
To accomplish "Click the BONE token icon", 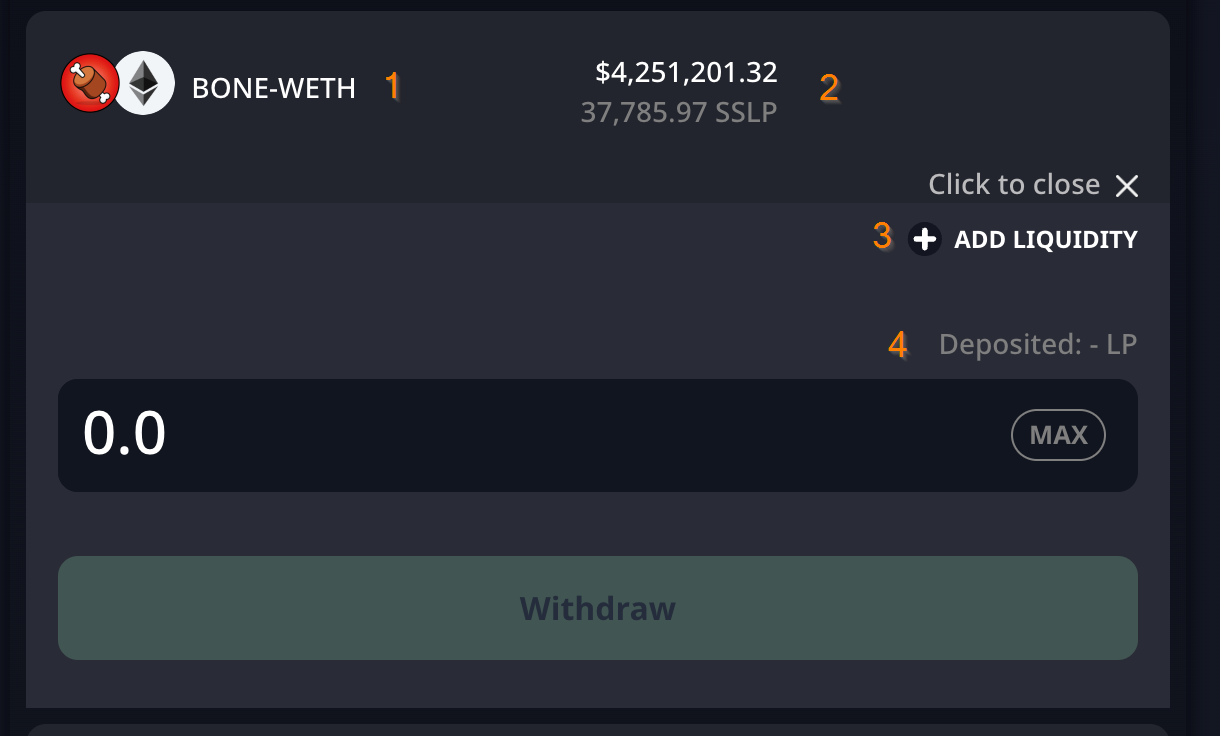I will pyautogui.click(x=90, y=82).
